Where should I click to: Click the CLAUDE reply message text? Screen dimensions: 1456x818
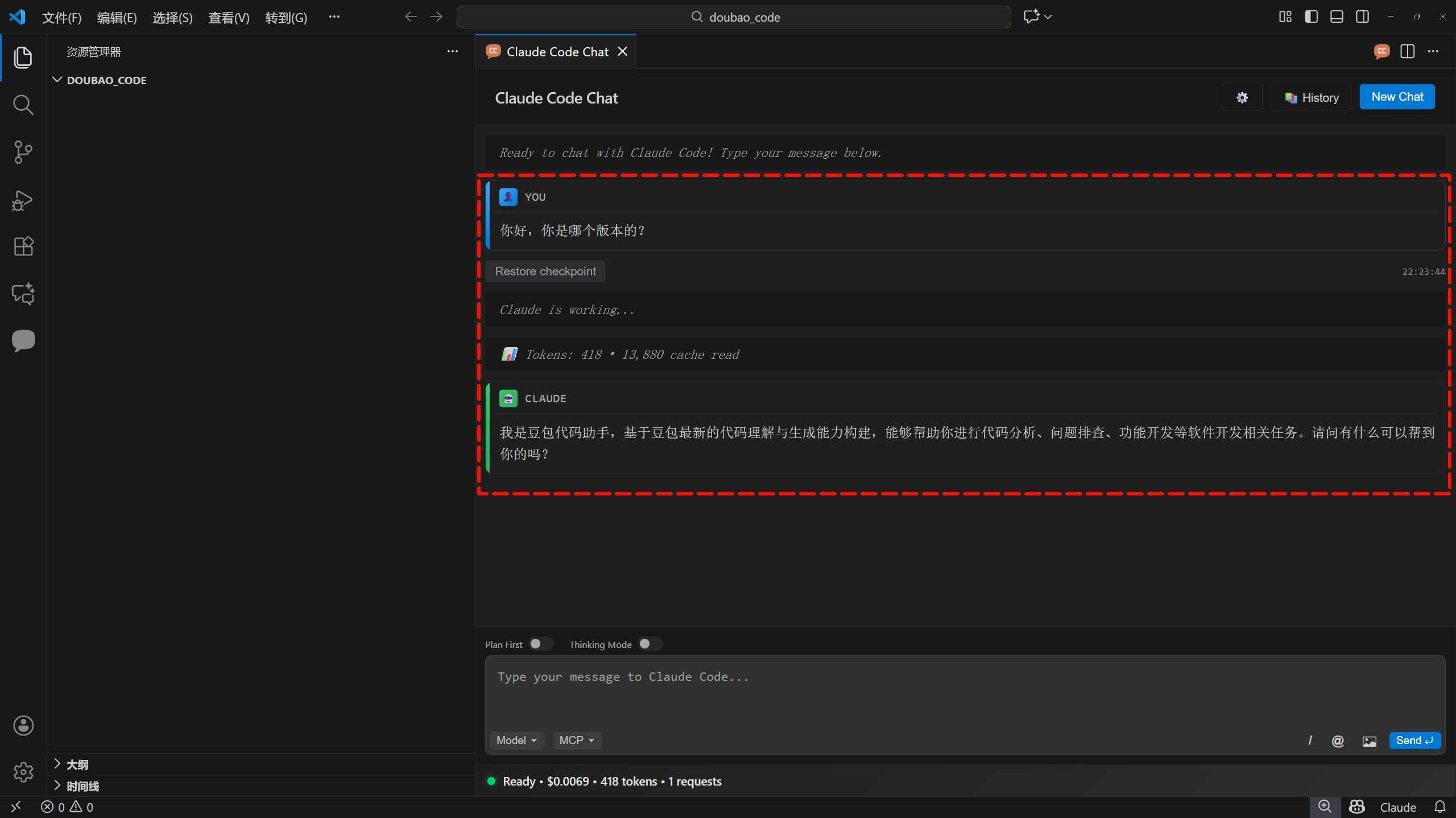[x=967, y=443]
